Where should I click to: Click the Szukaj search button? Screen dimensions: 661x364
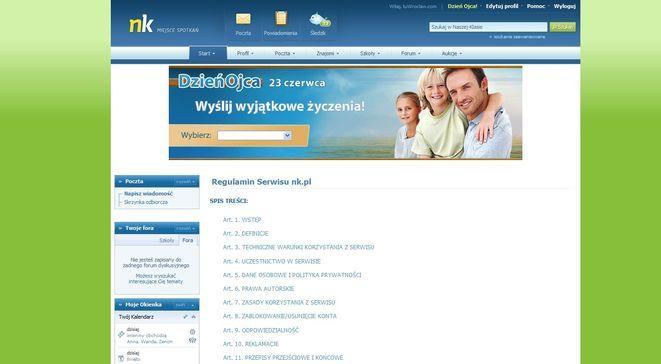[x=562, y=27]
